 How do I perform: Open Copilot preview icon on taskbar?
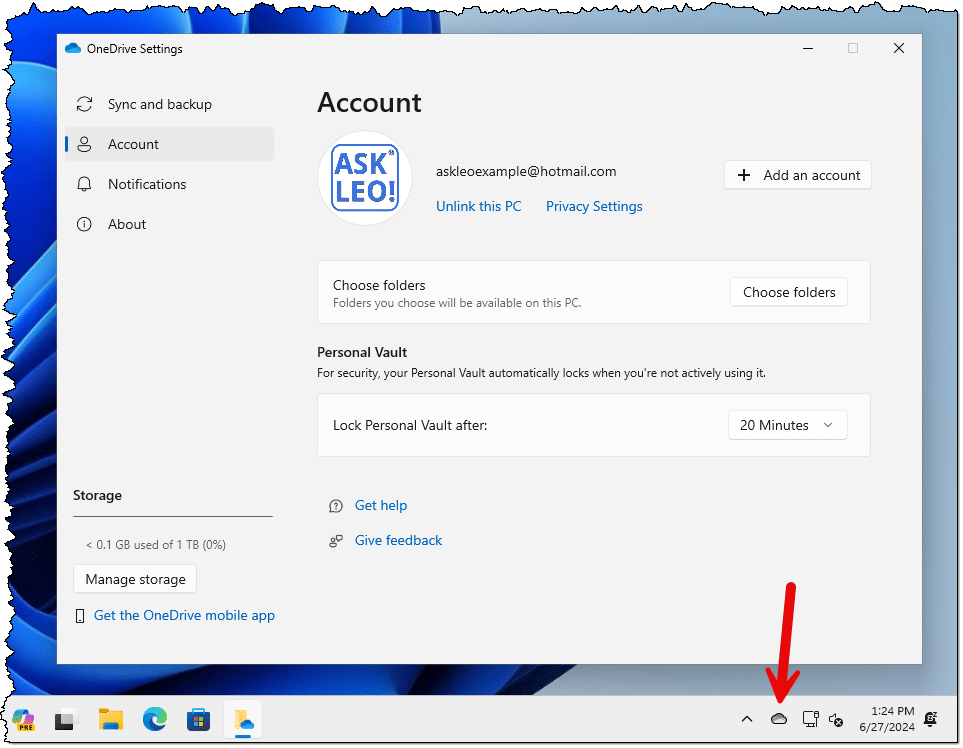23,719
